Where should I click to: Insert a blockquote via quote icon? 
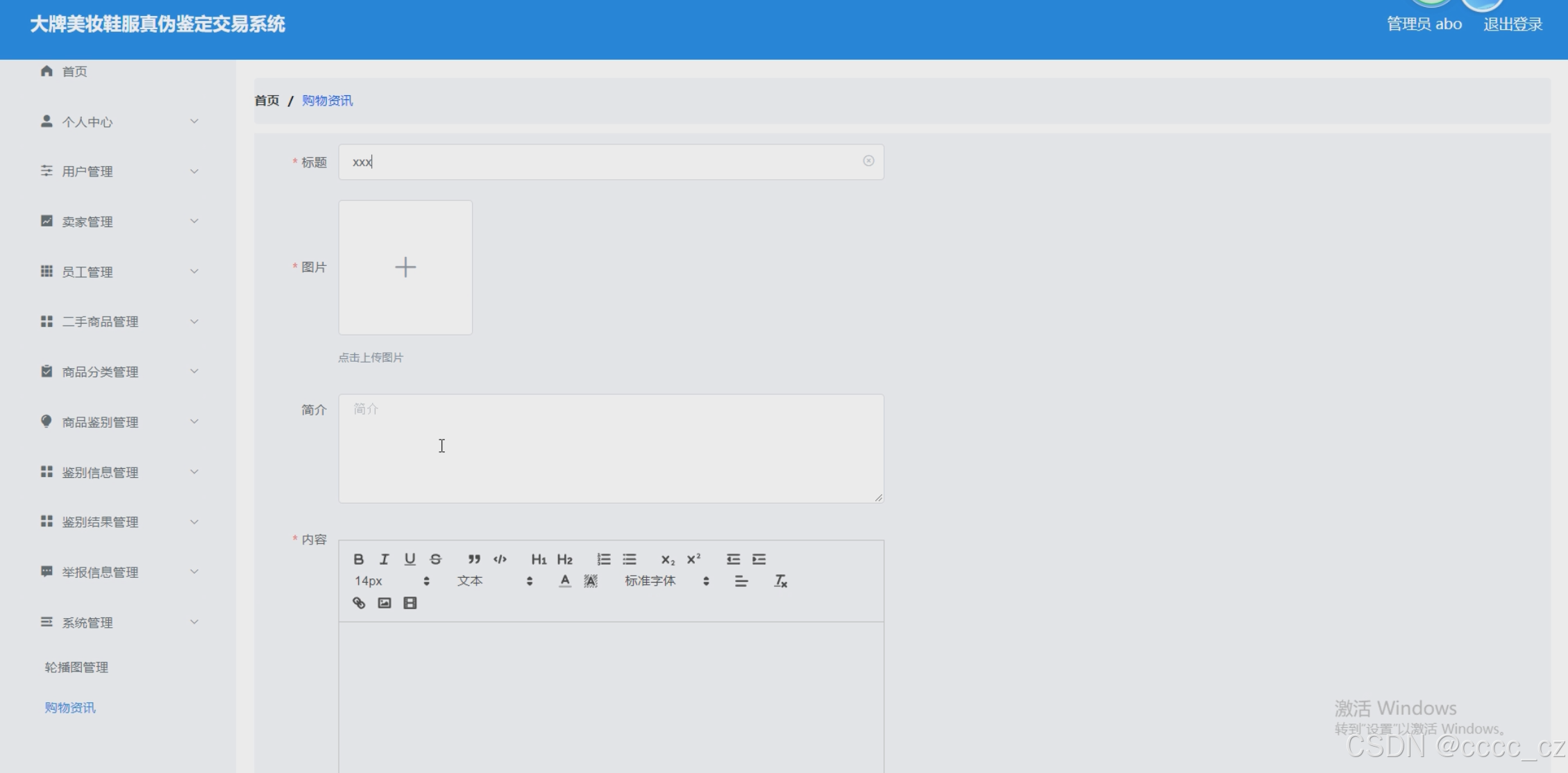(474, 559)
